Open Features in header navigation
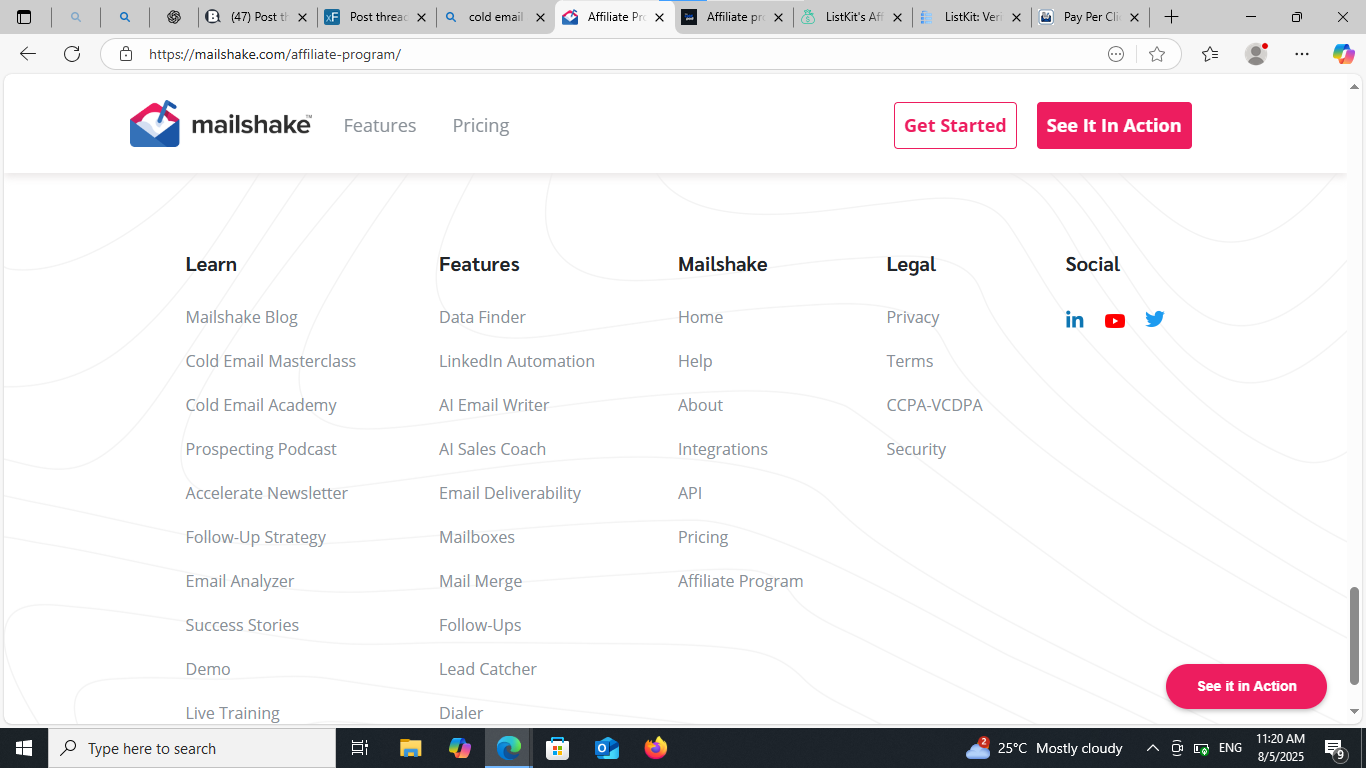Viewport: 1366px width, 768px height. [380, 125]
